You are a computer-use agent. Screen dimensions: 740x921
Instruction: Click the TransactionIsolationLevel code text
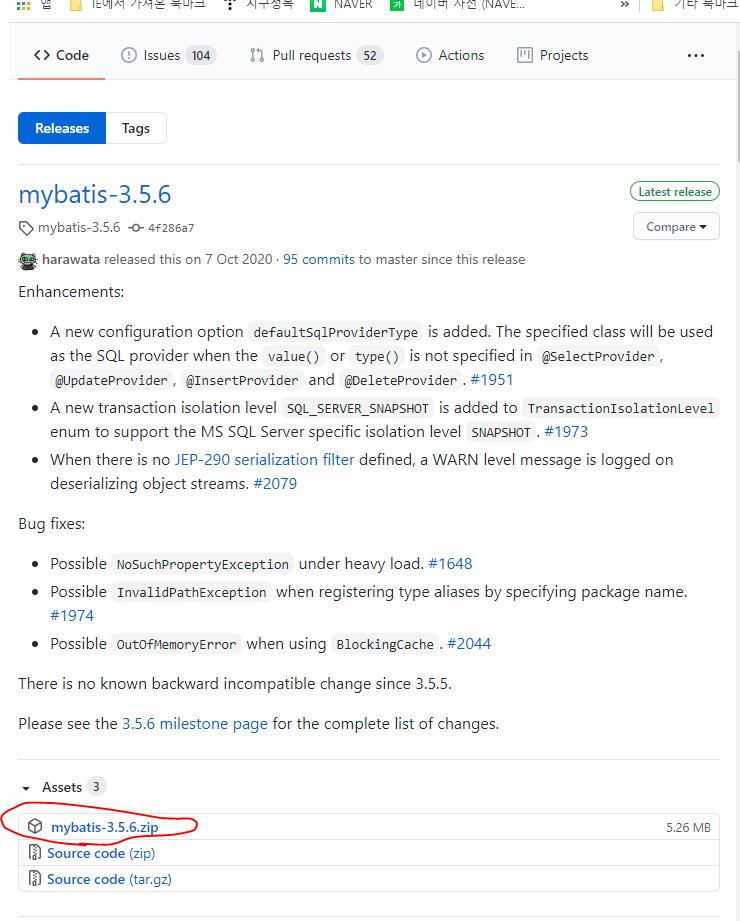tap(621, 408)
